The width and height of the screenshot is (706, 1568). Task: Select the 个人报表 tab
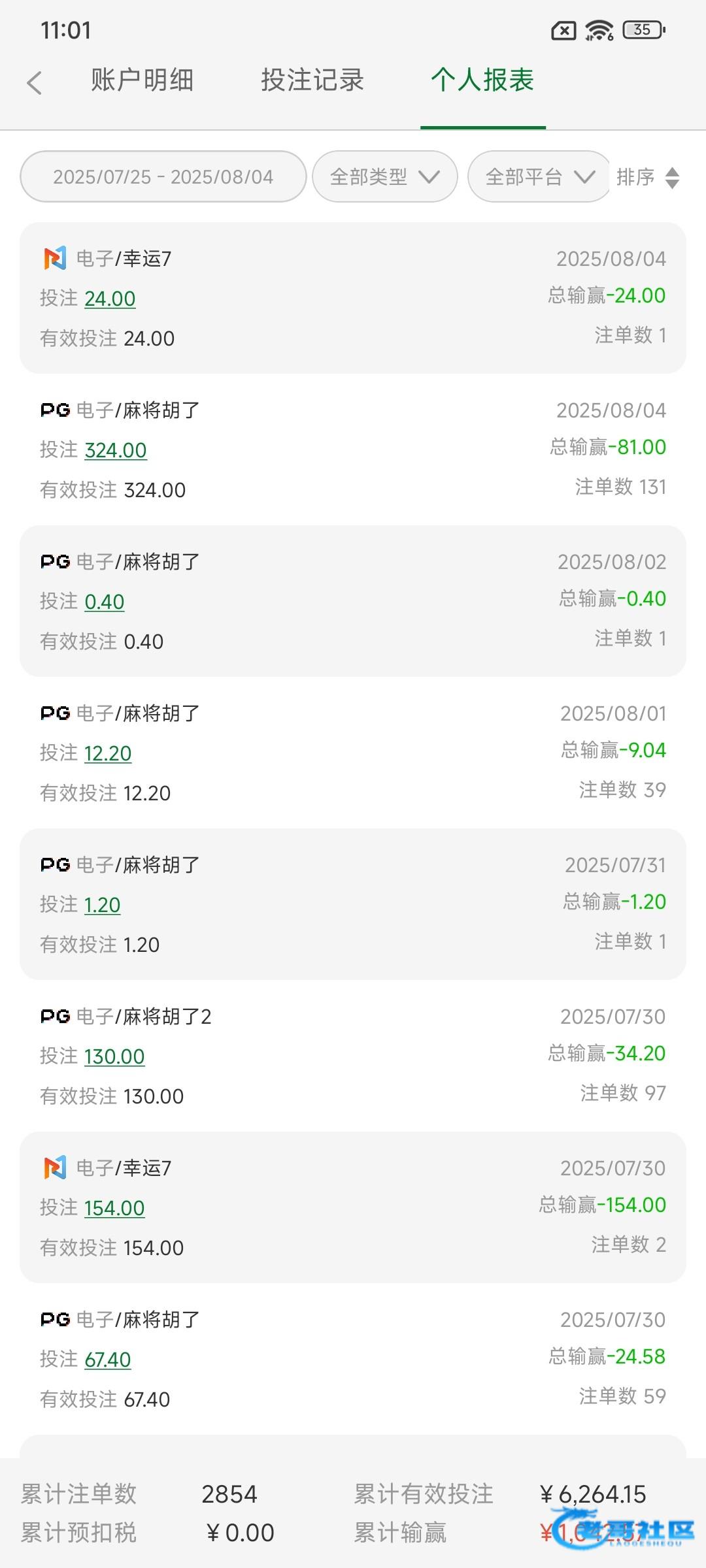(x=482, y=80)
